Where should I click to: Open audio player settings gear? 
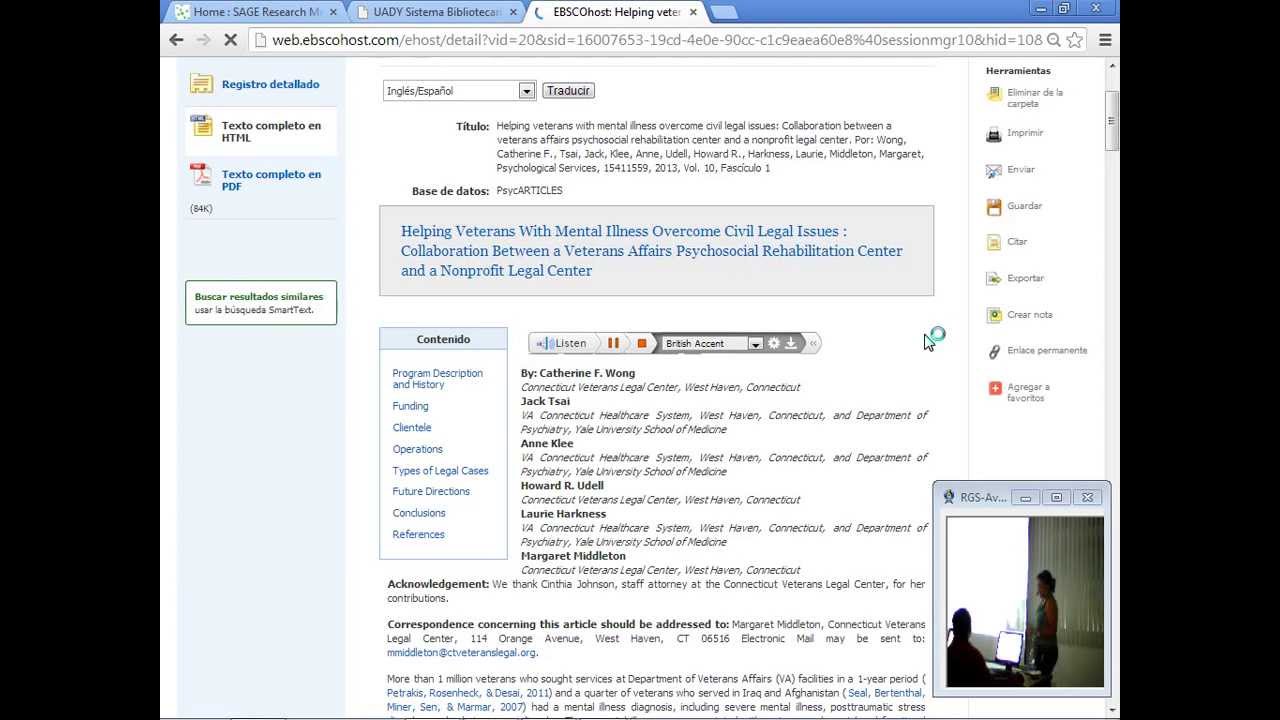[x=773, y=343]
